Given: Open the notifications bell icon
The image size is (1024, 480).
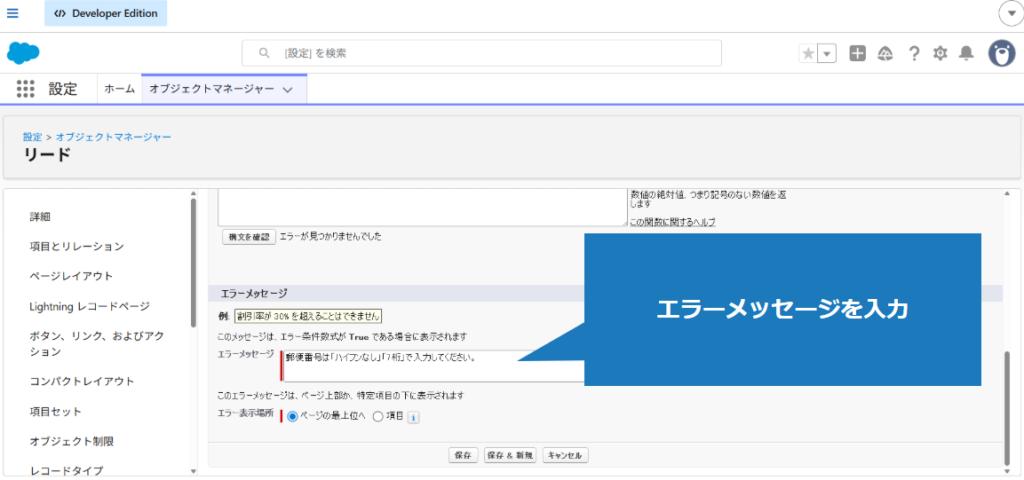Looking at the screenshot, I should (966, 54).
